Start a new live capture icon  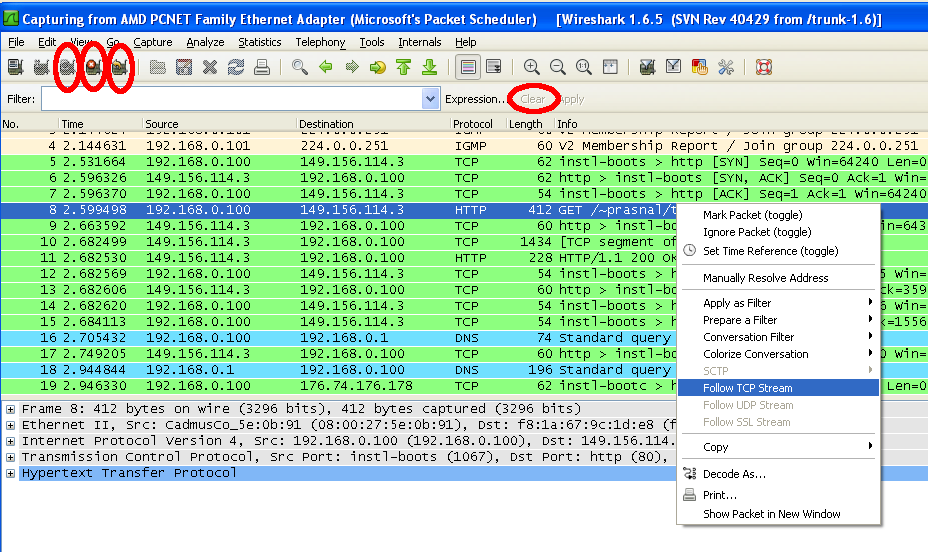[x=67, y=67]
